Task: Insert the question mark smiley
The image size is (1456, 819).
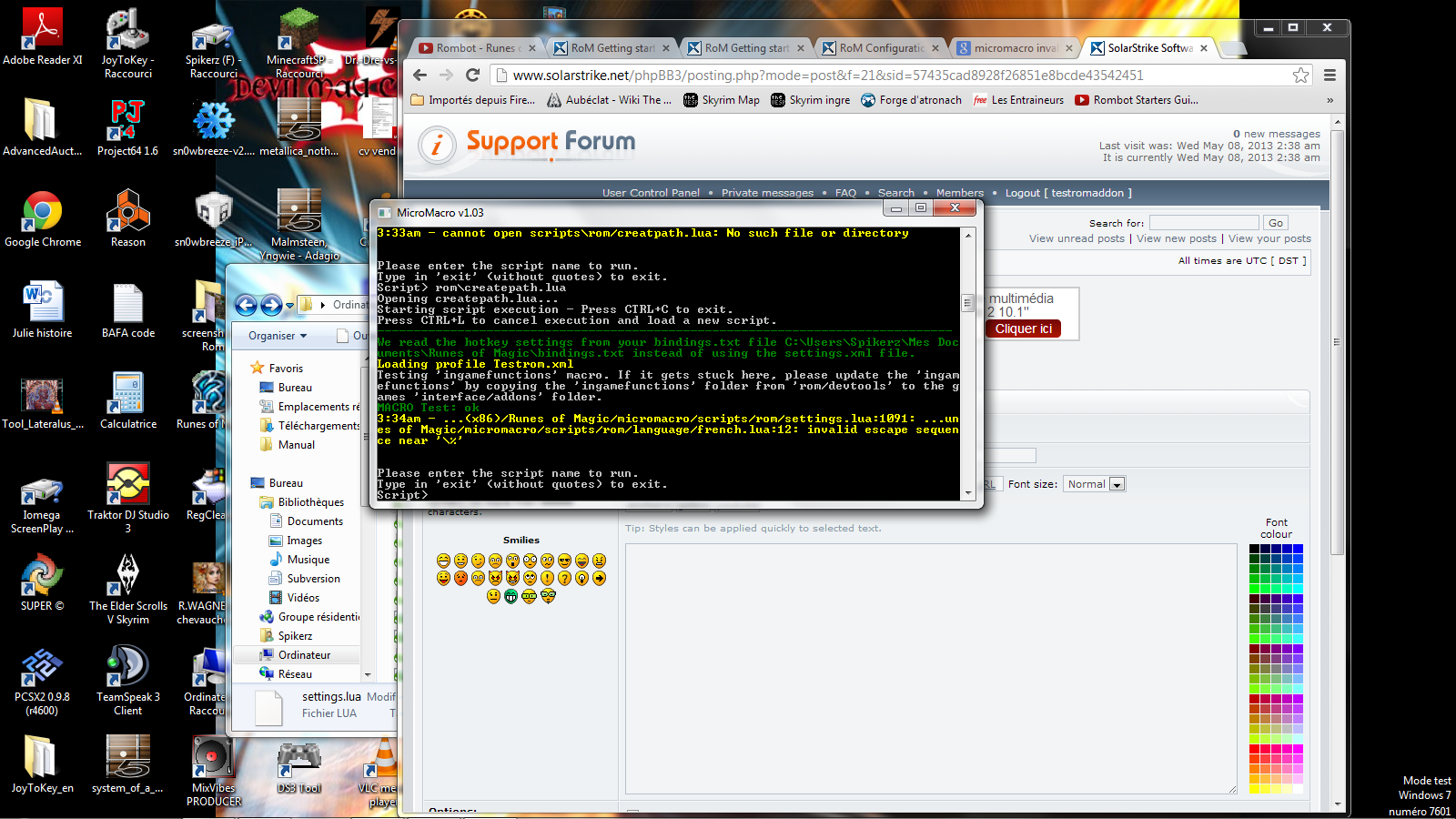Action: click(x=564, y=578)
